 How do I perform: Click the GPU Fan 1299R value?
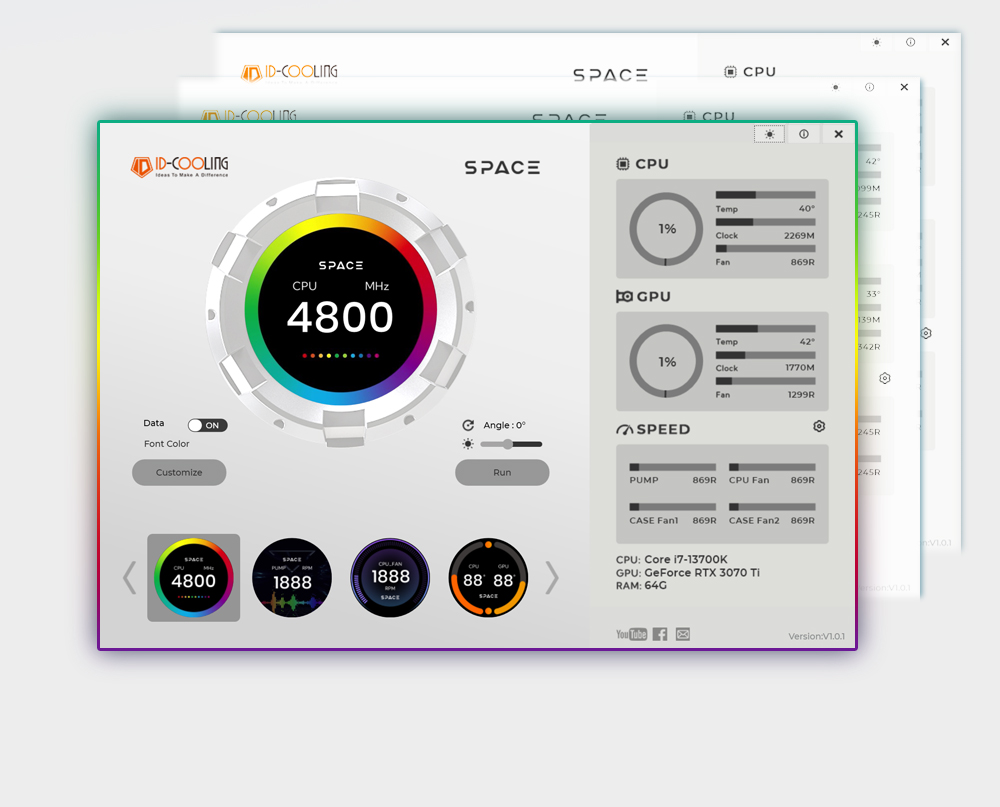tap(801, 395)
